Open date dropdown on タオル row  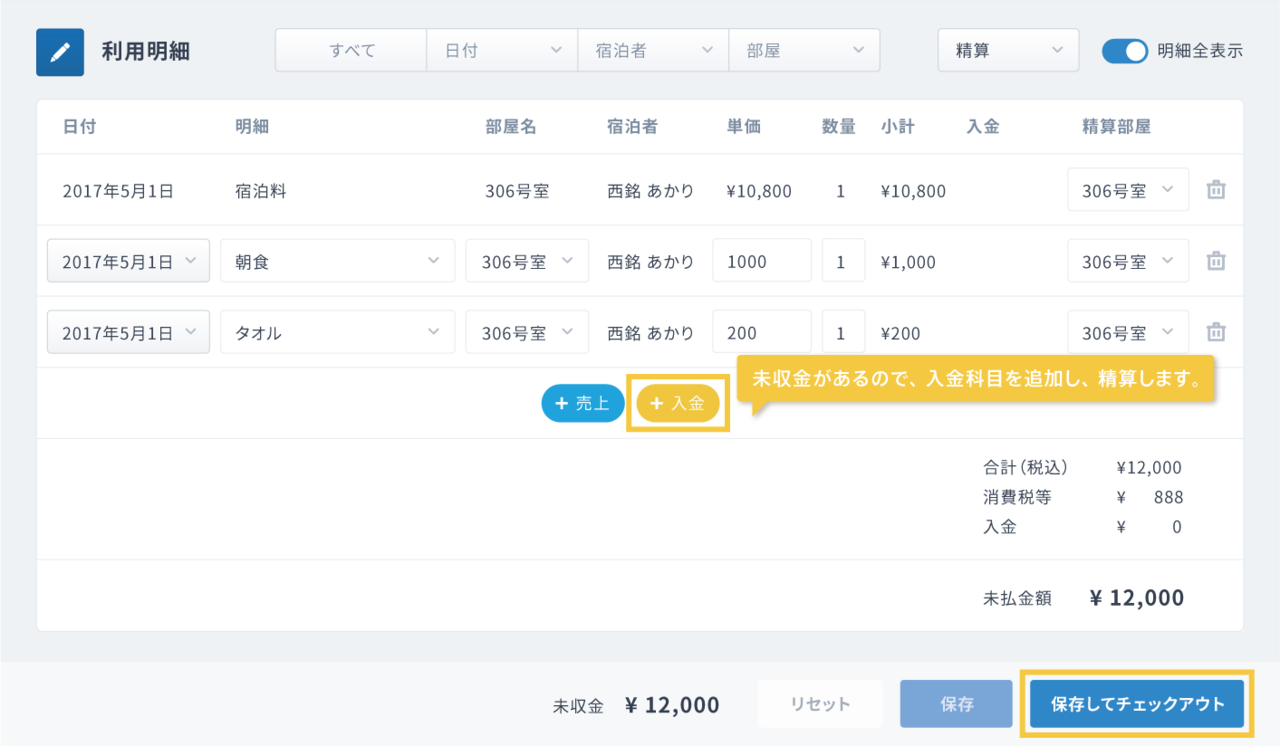pos(128,333)
